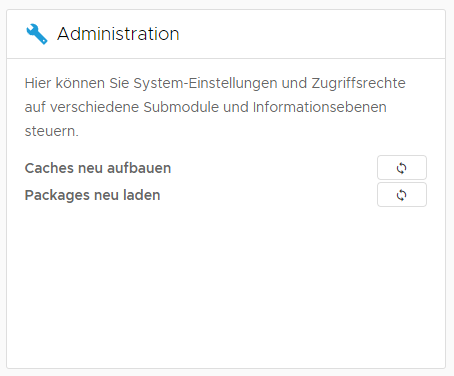The height and width of the screenshot is (376, 454).
Task: Click the blue wrench icon
Action: pos(37,34)
